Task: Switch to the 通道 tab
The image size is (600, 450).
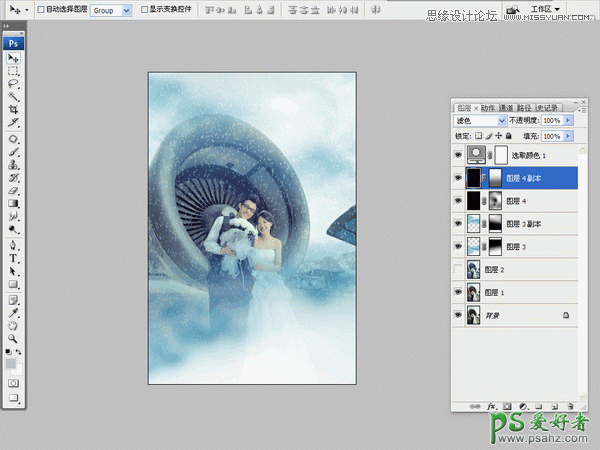Action: coord(506,107)
